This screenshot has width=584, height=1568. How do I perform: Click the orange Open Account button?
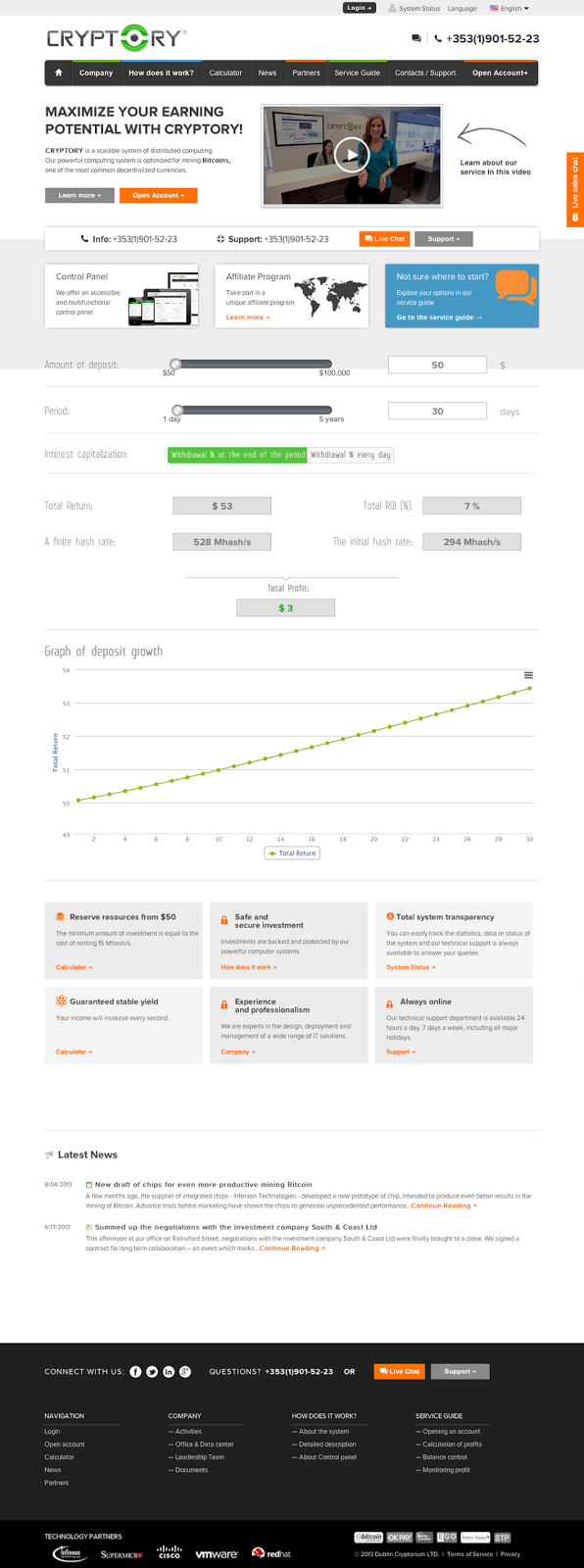159,195
